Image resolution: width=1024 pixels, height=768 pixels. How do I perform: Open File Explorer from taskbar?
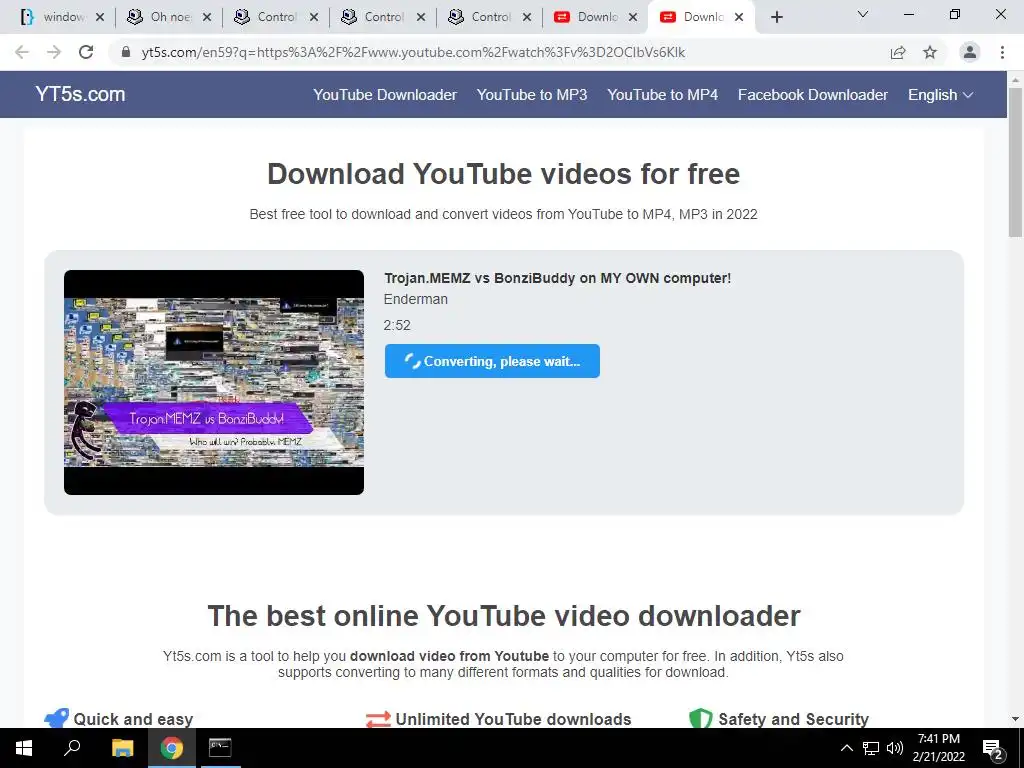pyautogui.click(x=122, y=748)
